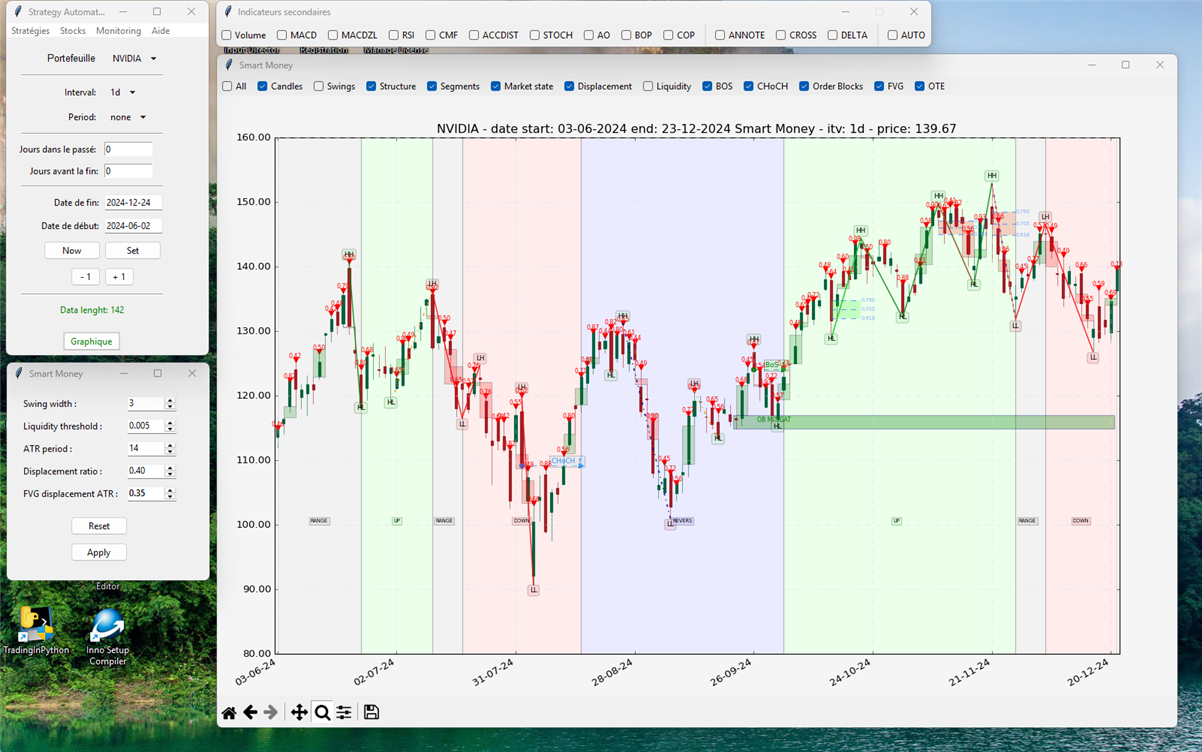
Task: Activate the Zoom magnifier tool
Action: (322, 712)
